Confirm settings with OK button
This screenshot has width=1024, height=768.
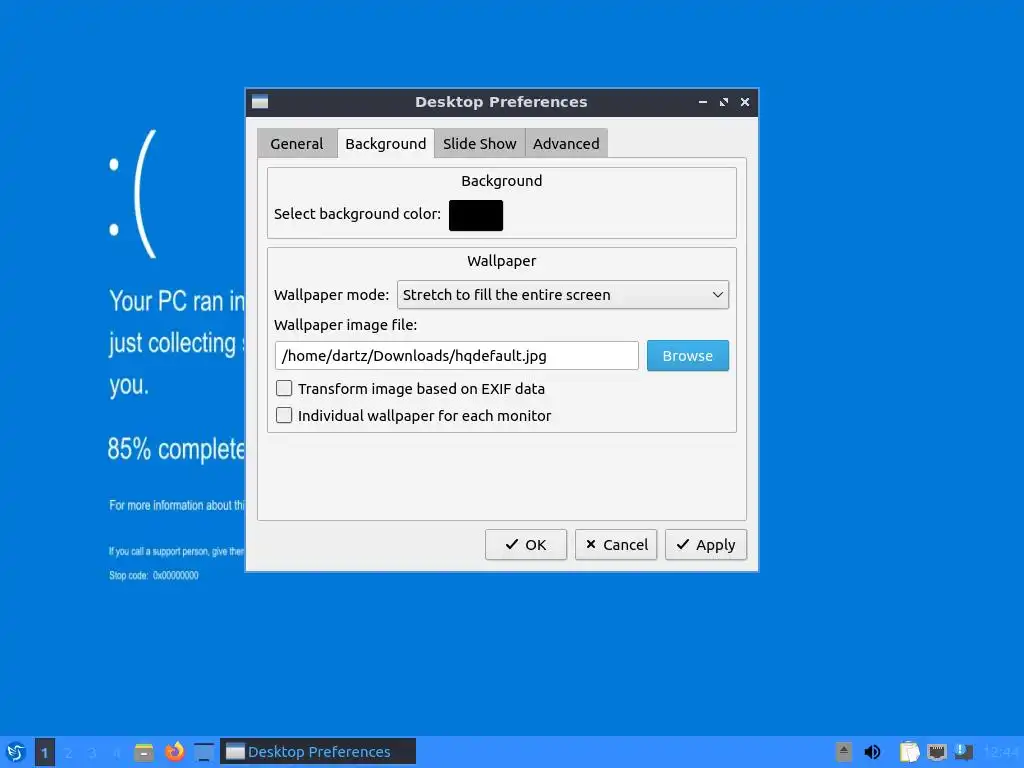526,545
